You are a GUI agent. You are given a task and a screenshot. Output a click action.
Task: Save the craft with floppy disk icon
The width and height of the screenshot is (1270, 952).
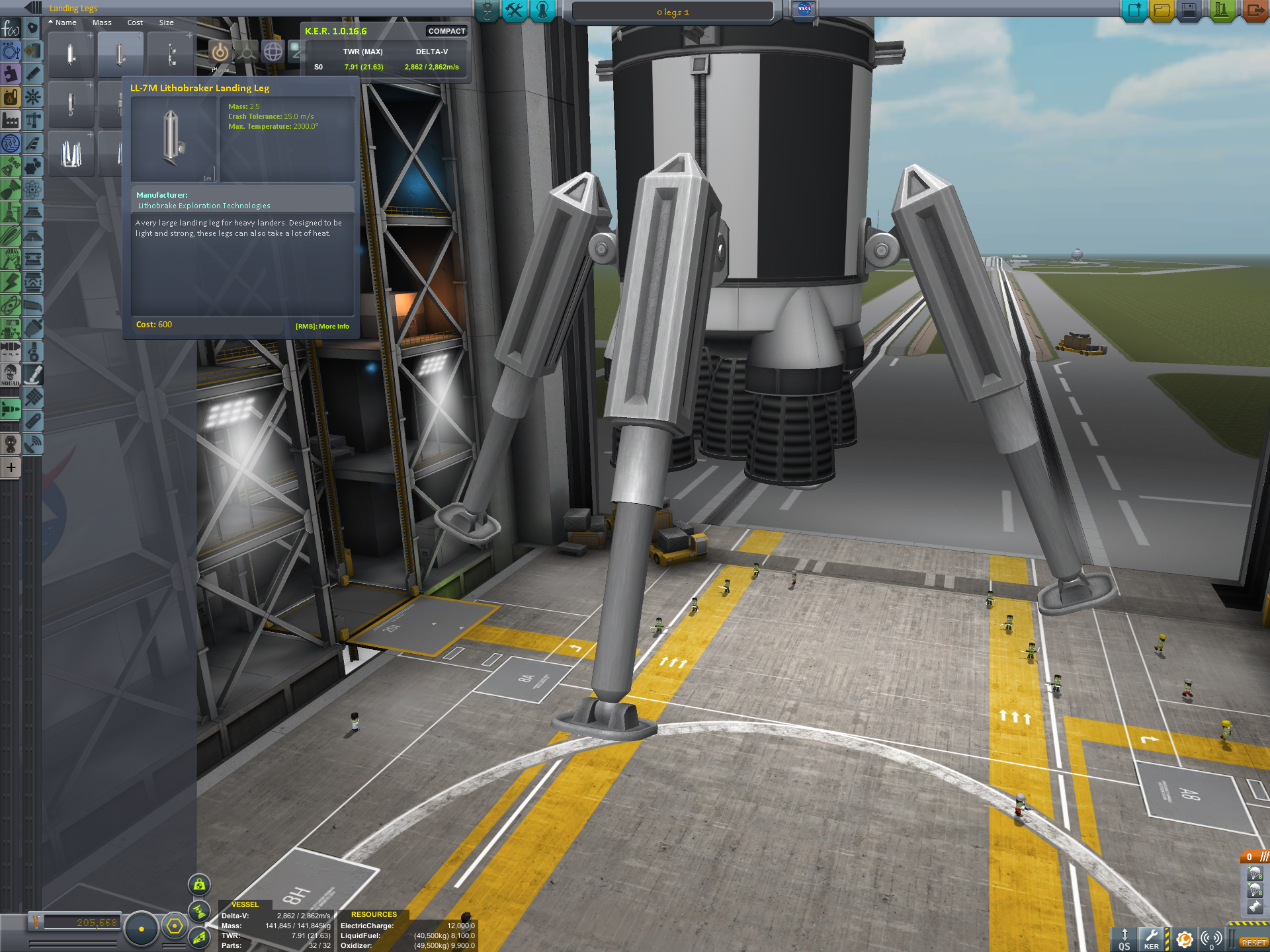(1189, 11)
